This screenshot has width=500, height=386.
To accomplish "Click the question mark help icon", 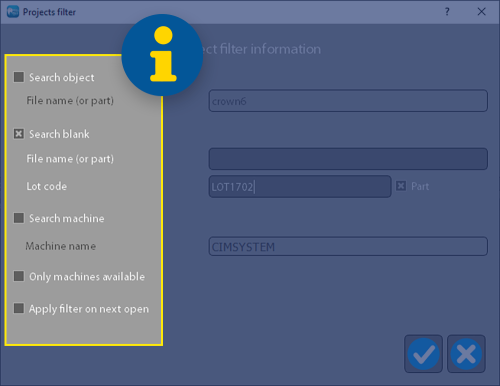I will (x=447, y=12).
